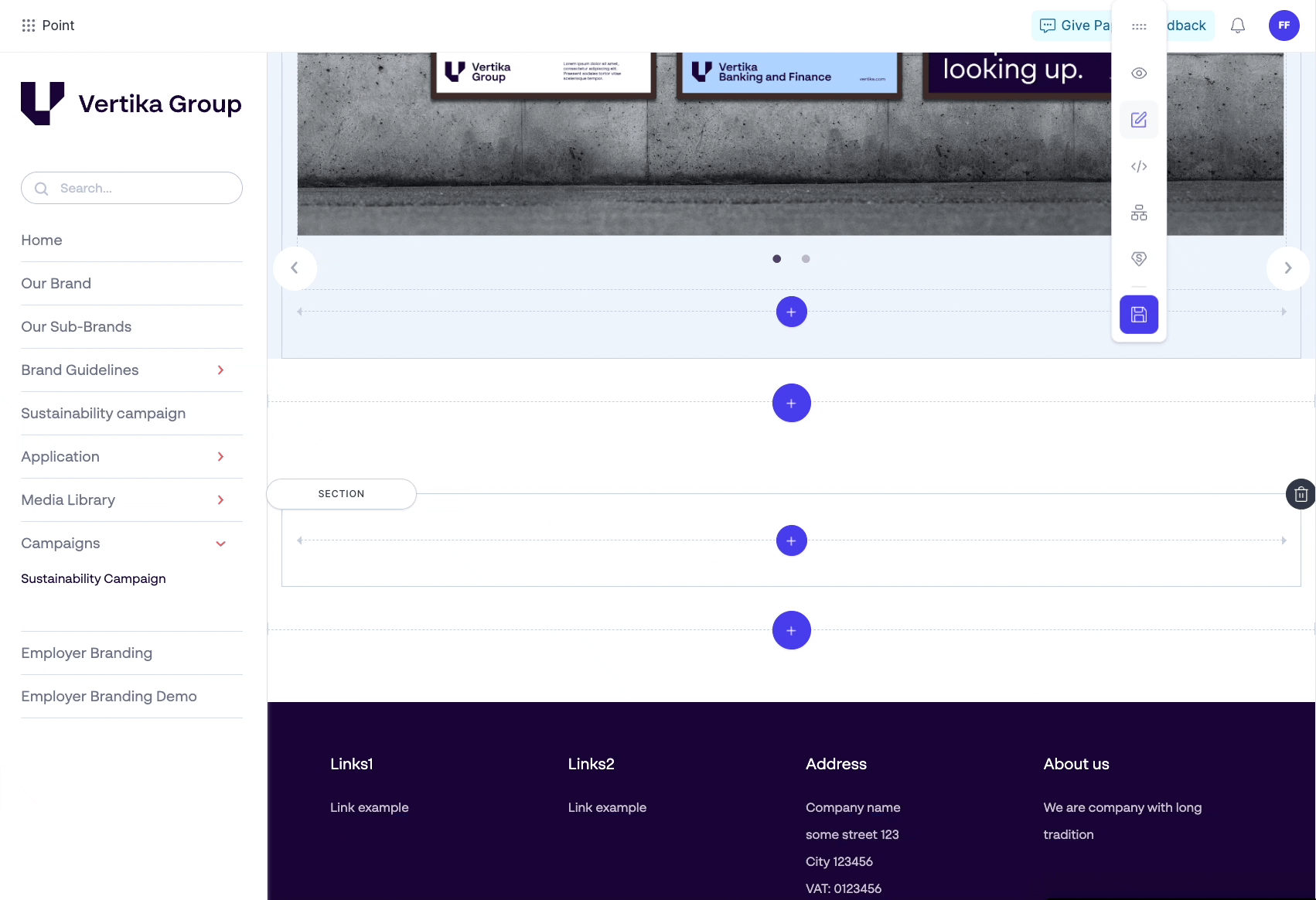Viewport: 1316px width, 900px height.
Task: Save the page with floppy disk icon
Action: click(1139, 315)
